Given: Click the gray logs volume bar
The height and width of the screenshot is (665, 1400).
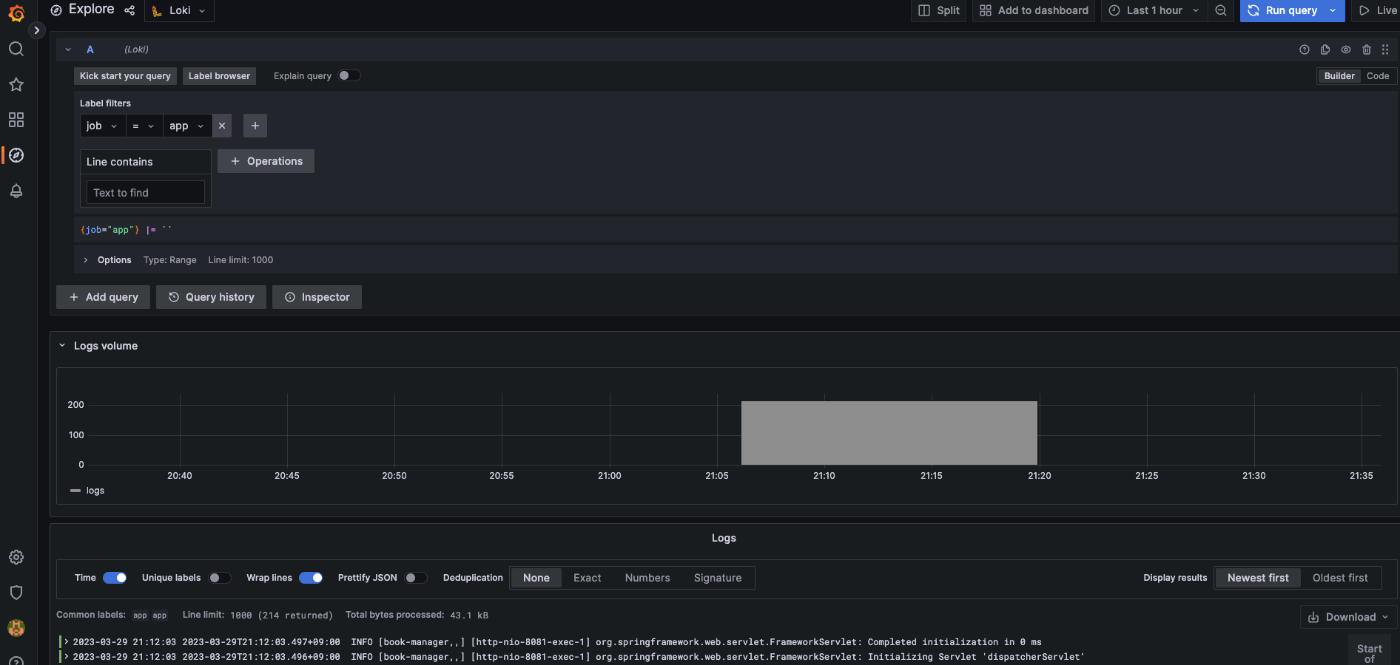Looking at the screenshot, I should (x=889, y=433).
